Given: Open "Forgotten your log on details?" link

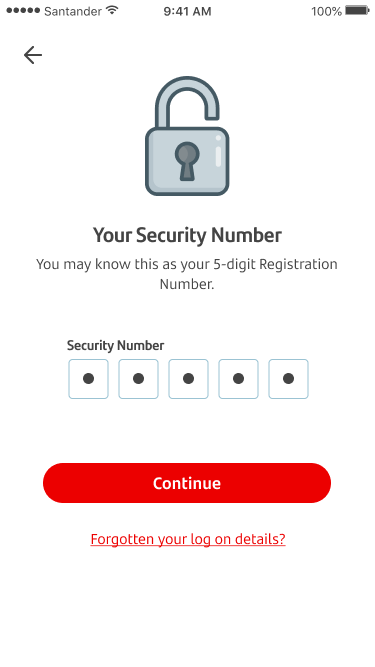Looking at the screenshot, I should point(188,539).
